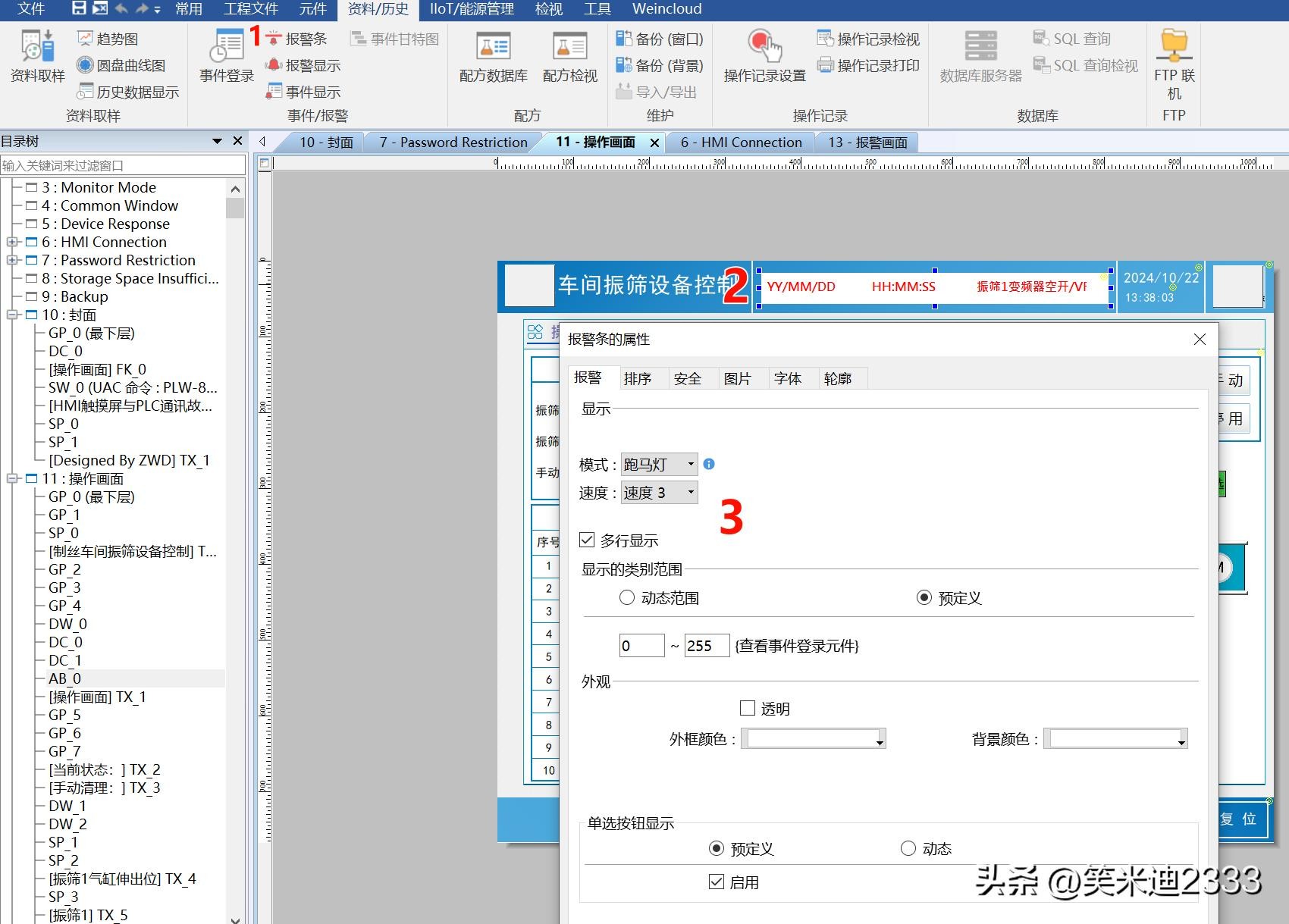Select the 动态范围 radio button

tap(627, 597)
